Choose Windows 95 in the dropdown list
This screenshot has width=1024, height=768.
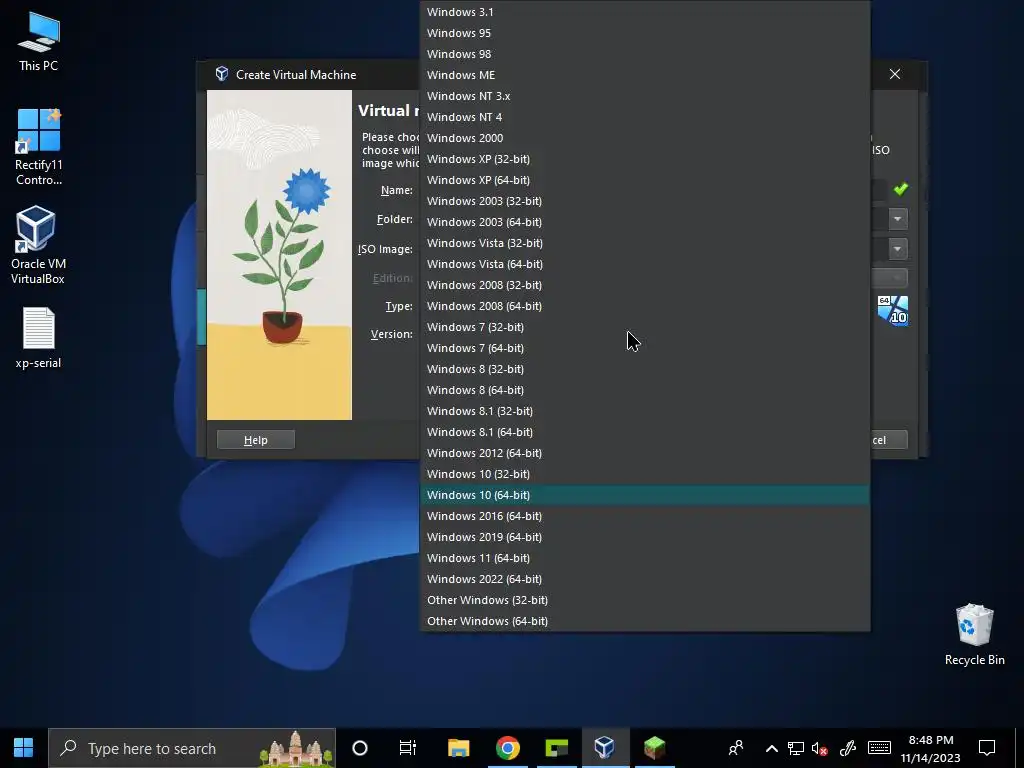[645, 33]
